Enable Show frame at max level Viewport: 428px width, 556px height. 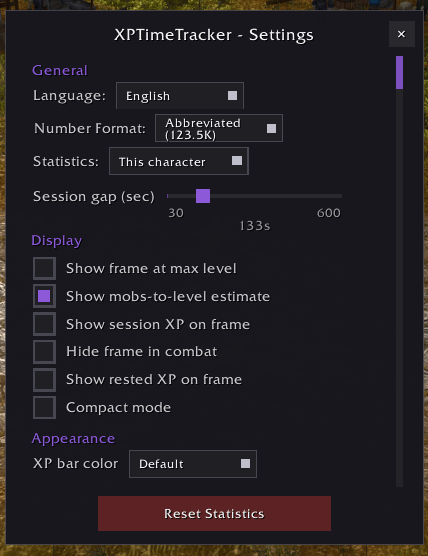(x=44, y=268)
